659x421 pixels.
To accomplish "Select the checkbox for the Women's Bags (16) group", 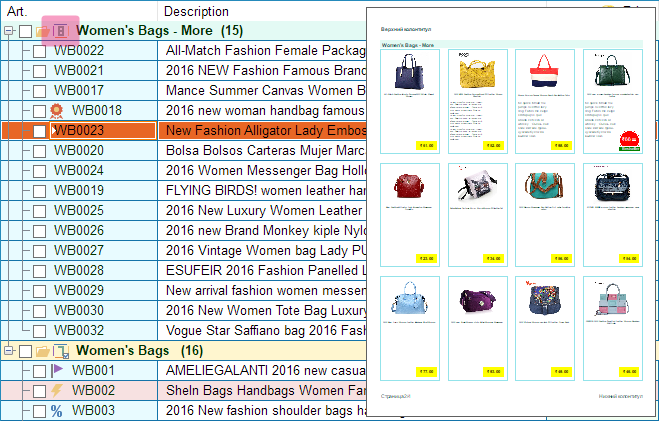I will click(25, 351).
